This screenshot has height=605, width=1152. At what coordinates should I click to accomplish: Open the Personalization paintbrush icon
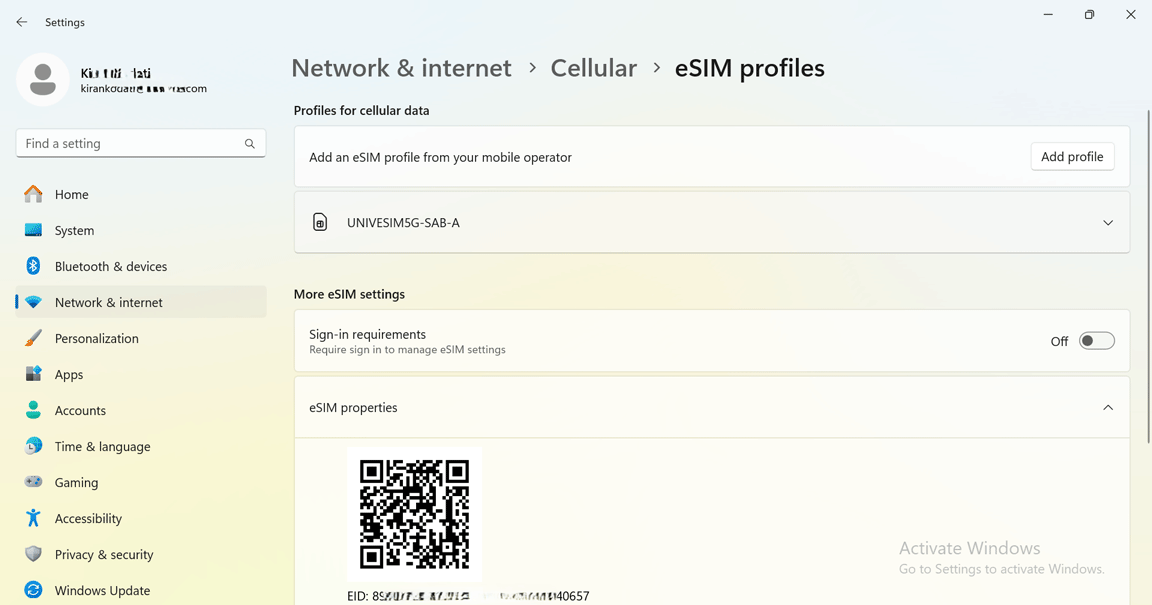pyautogui.click(x=34, y=338)
